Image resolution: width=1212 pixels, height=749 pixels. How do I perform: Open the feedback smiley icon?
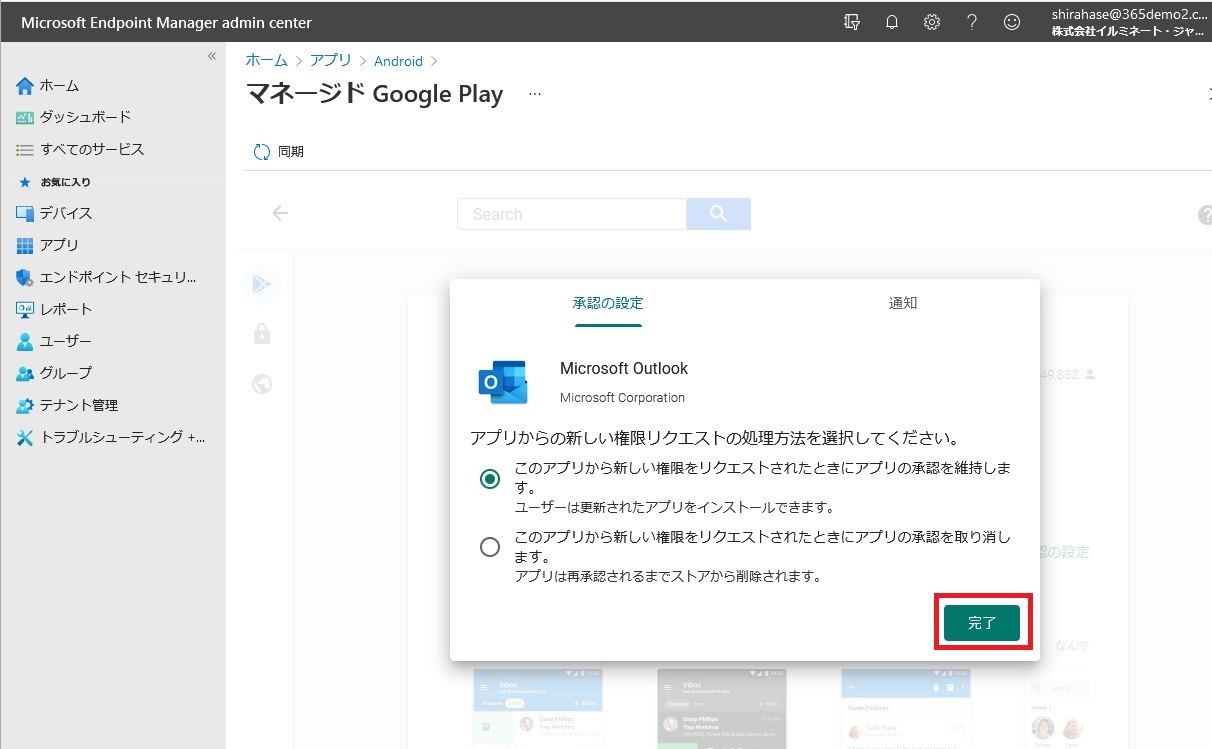pyautogui.click(x=1012, y=22)
